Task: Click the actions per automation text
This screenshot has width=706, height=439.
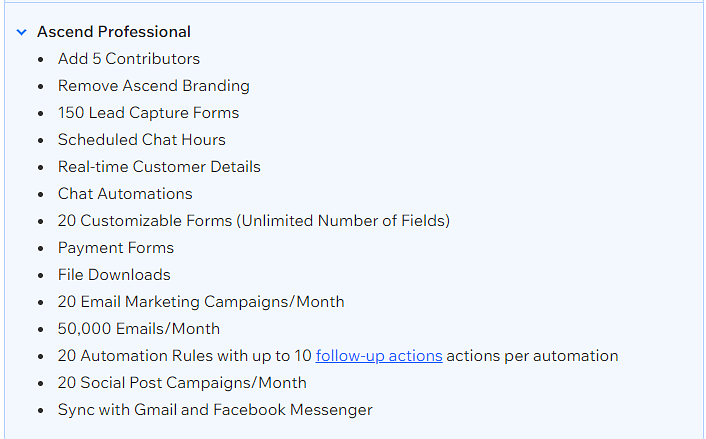Action: coord(532,356)
